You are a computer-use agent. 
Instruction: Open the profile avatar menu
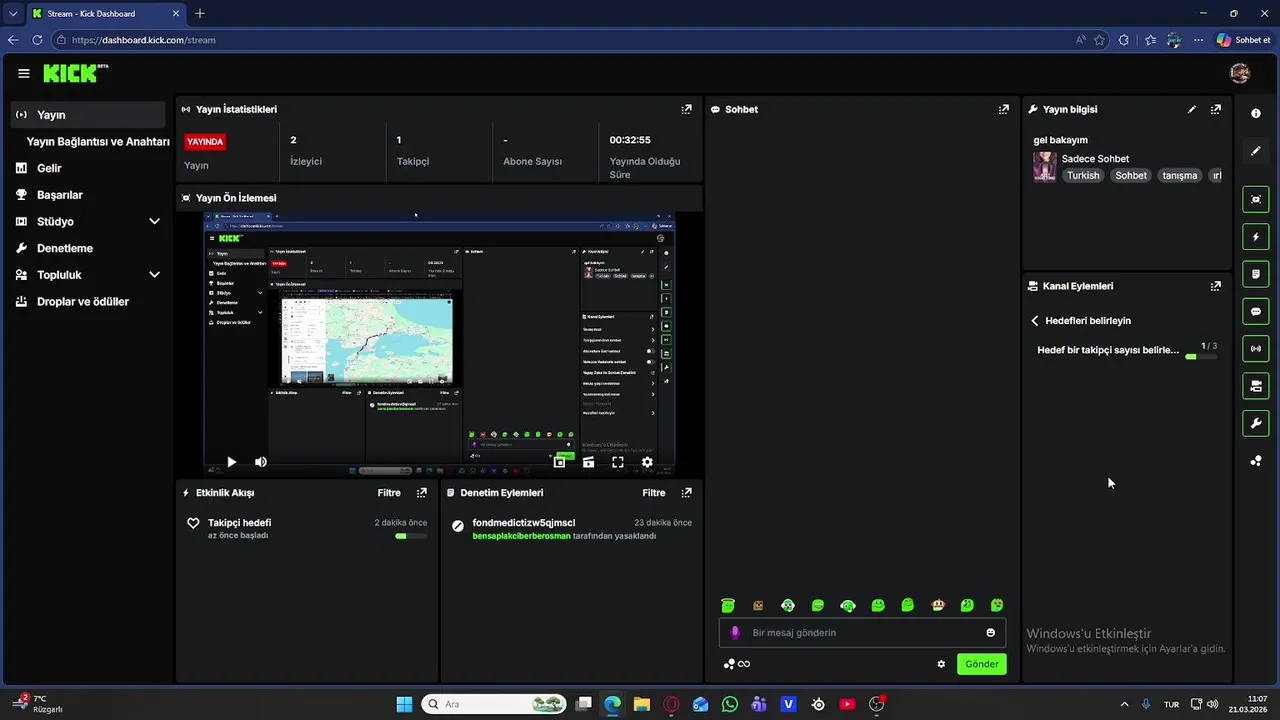click(1240, 73)
